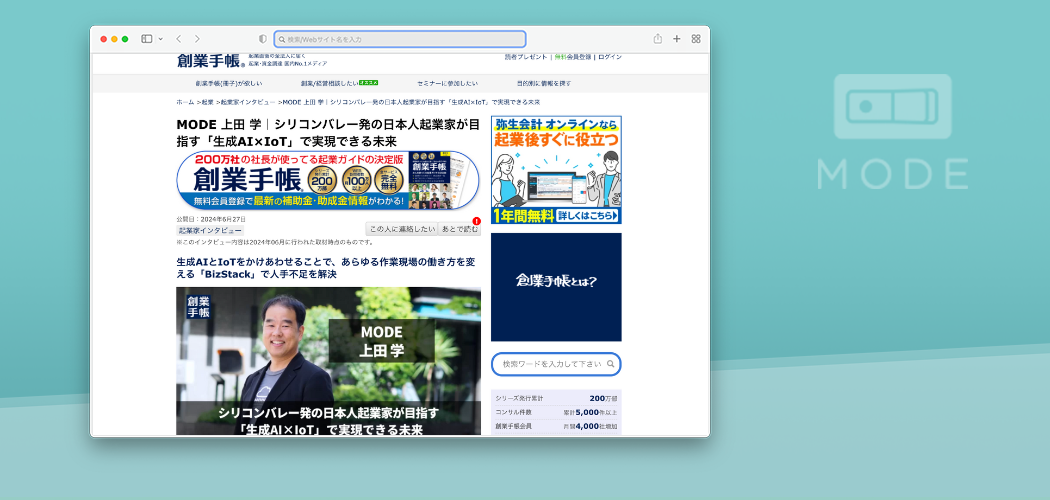The image size is (1050, 500).
Task: Click the ログイン link
Action: (610, 57)
